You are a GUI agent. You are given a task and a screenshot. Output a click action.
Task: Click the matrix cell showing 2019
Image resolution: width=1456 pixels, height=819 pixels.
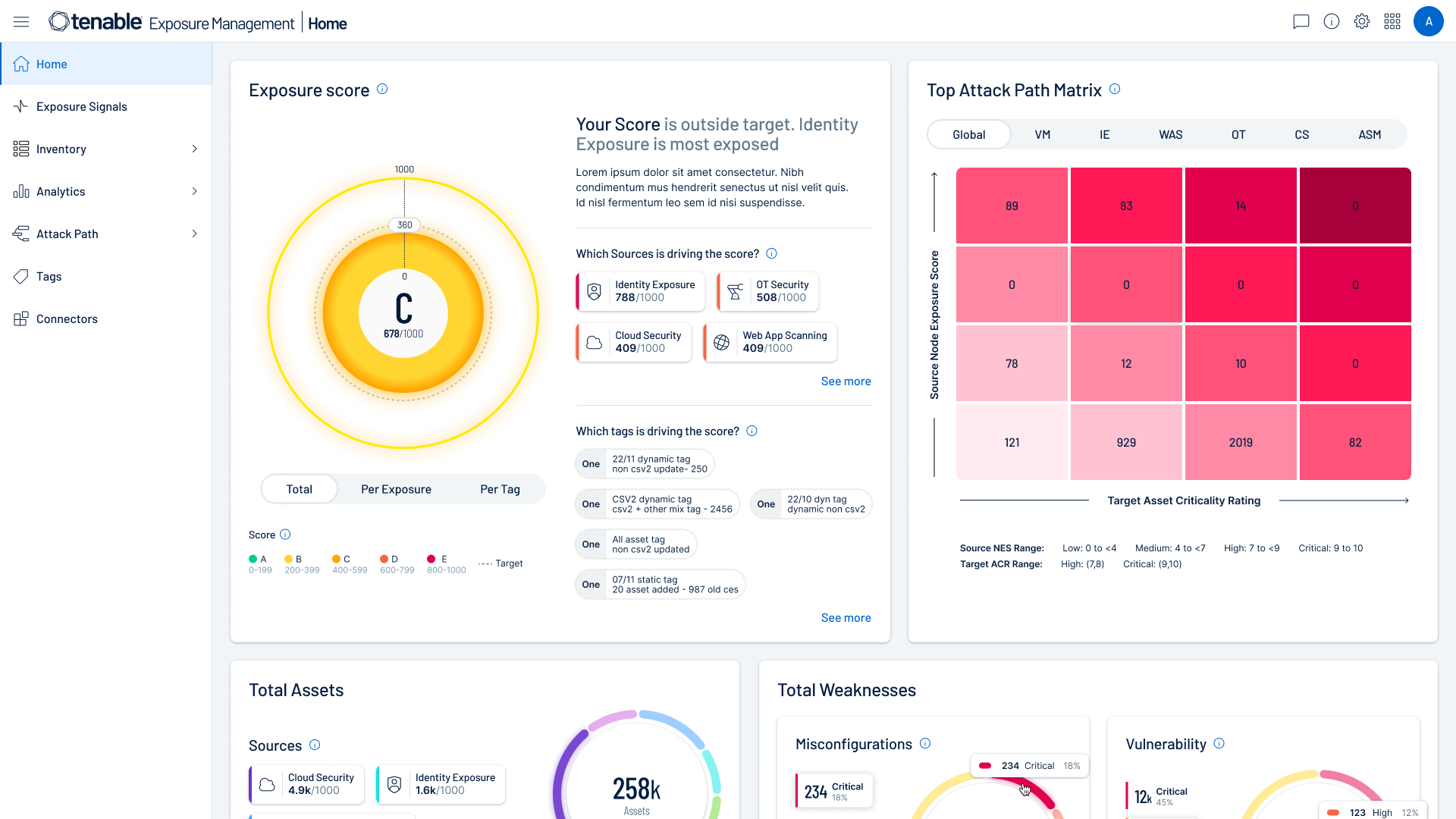pyautogui.click(x=1241, y=442)
